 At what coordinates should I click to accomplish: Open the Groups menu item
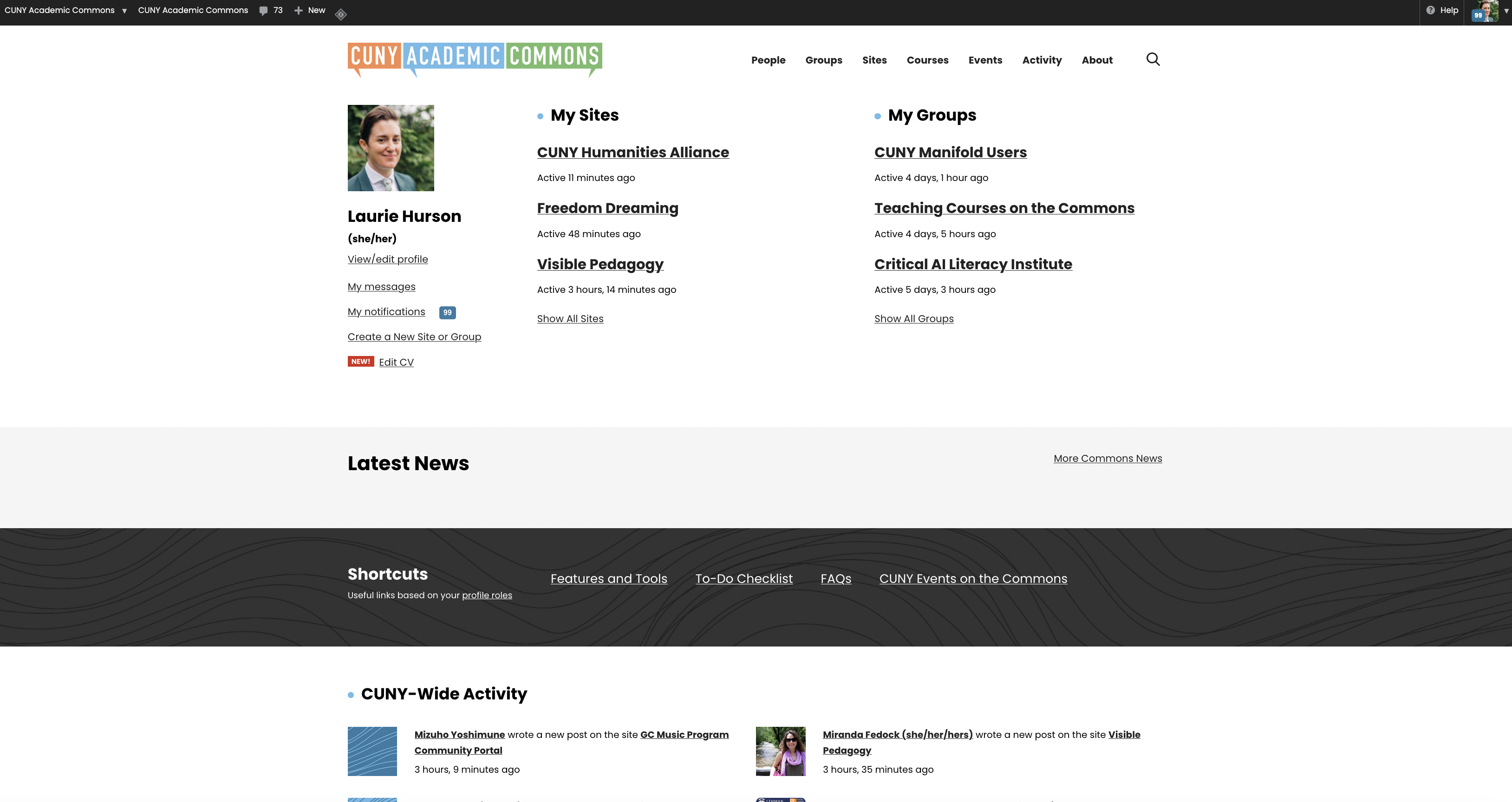point(823,60)
